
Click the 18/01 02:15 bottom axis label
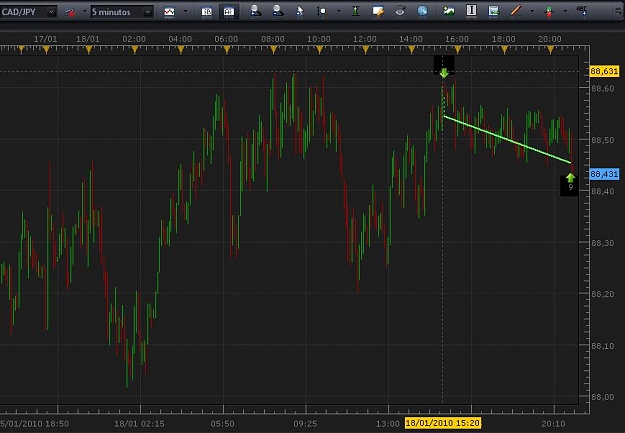[x=140, y=424]
